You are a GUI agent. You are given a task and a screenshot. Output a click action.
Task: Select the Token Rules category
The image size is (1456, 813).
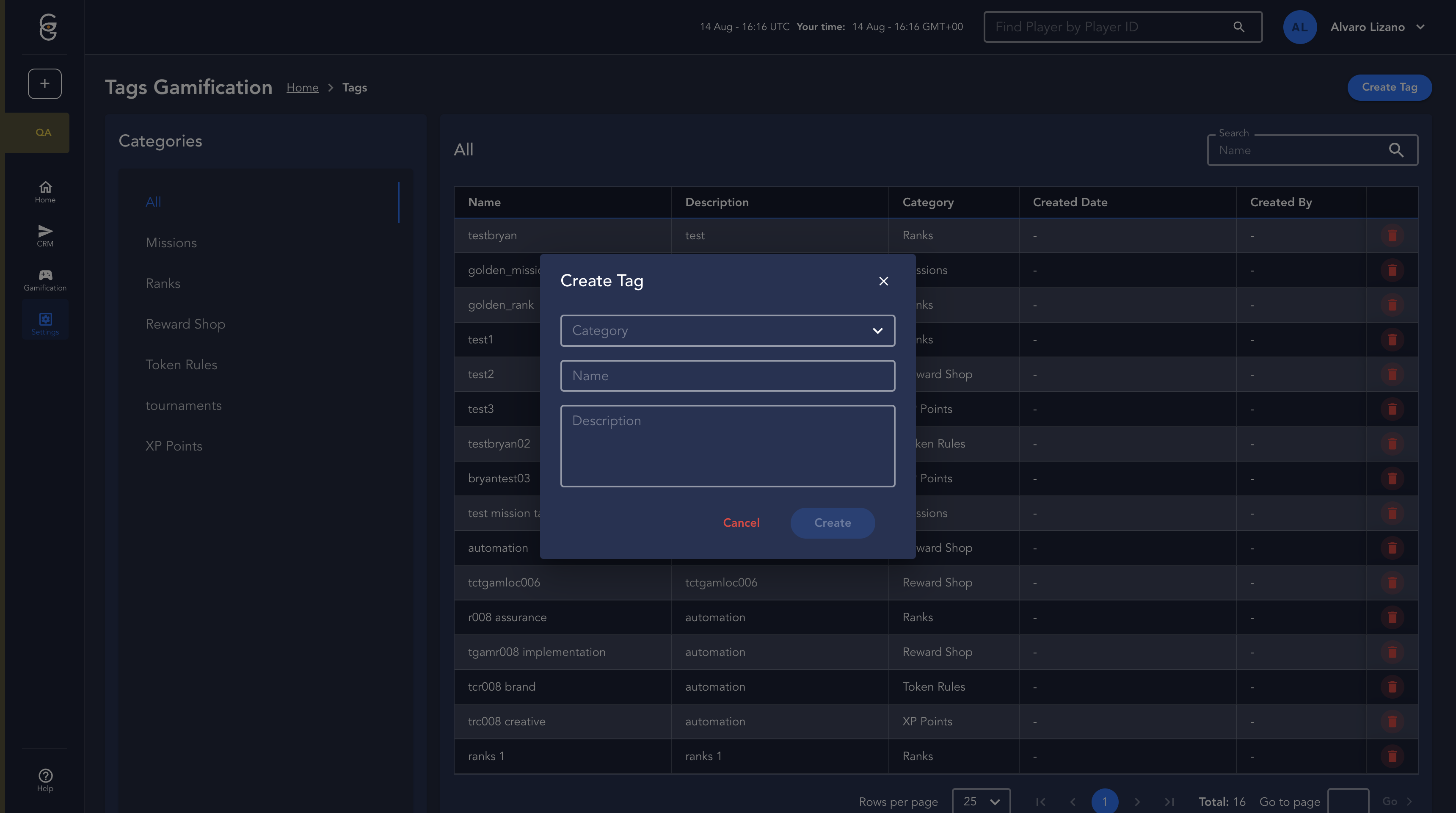[182, 365]
